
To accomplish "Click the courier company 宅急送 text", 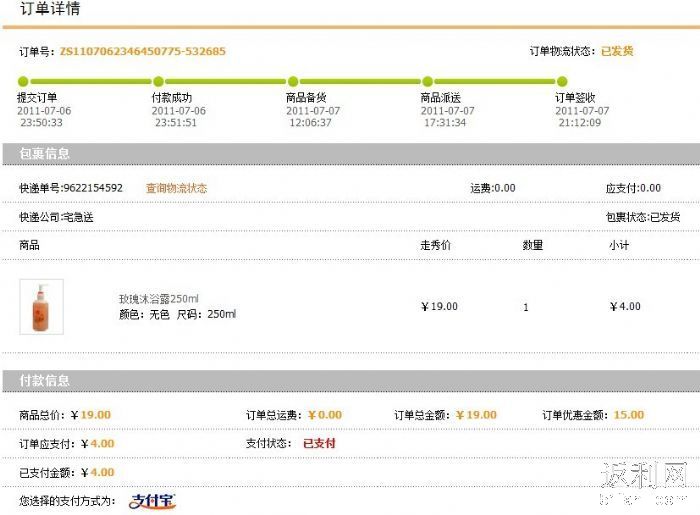I will [x=78, y=217].
